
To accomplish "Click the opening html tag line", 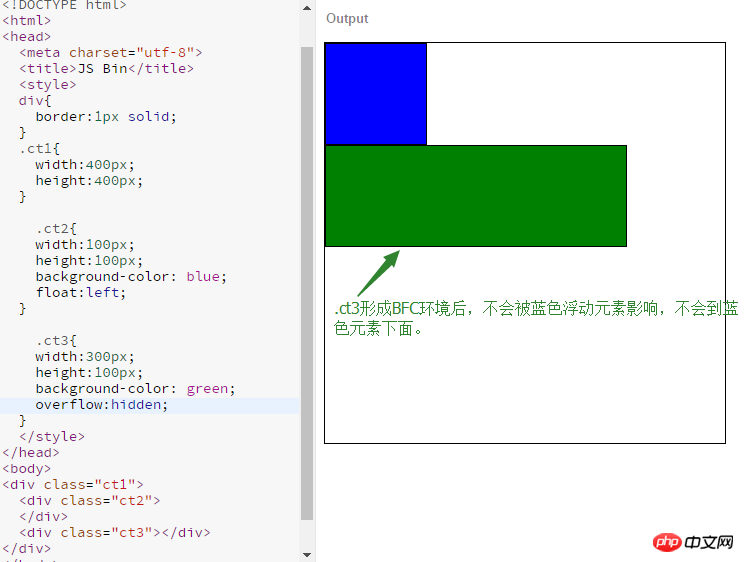I will point(27,21).
